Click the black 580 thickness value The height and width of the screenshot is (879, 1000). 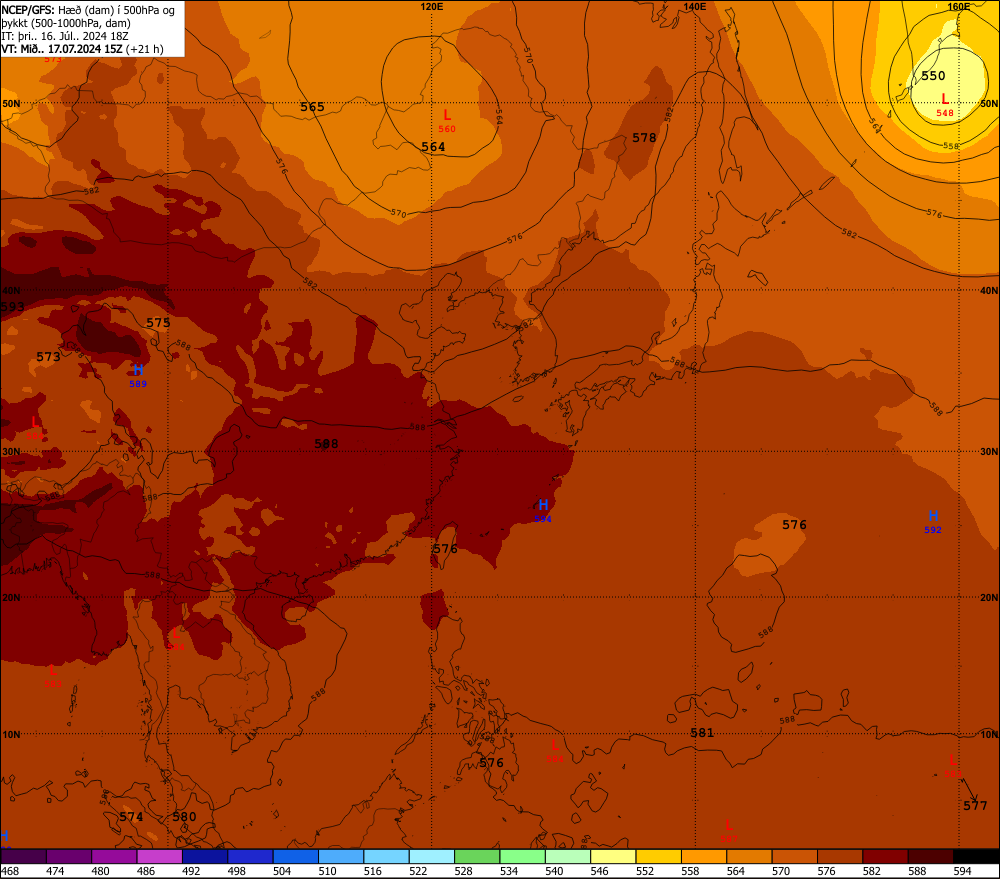point(184,816)
